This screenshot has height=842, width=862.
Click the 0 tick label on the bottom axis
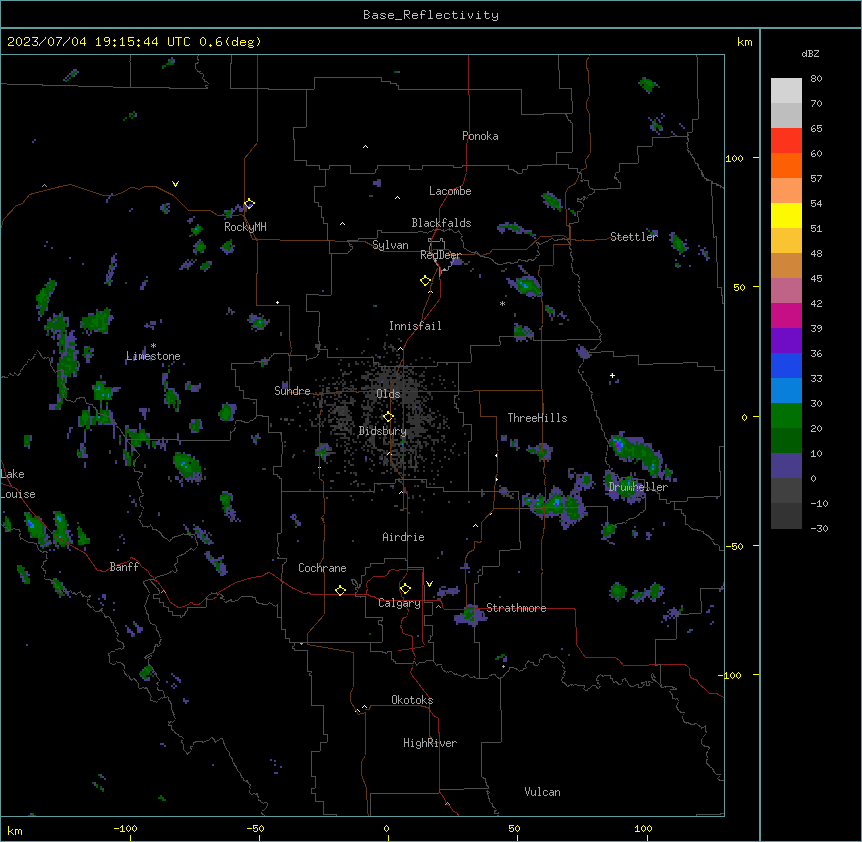[x=386, y=828]
